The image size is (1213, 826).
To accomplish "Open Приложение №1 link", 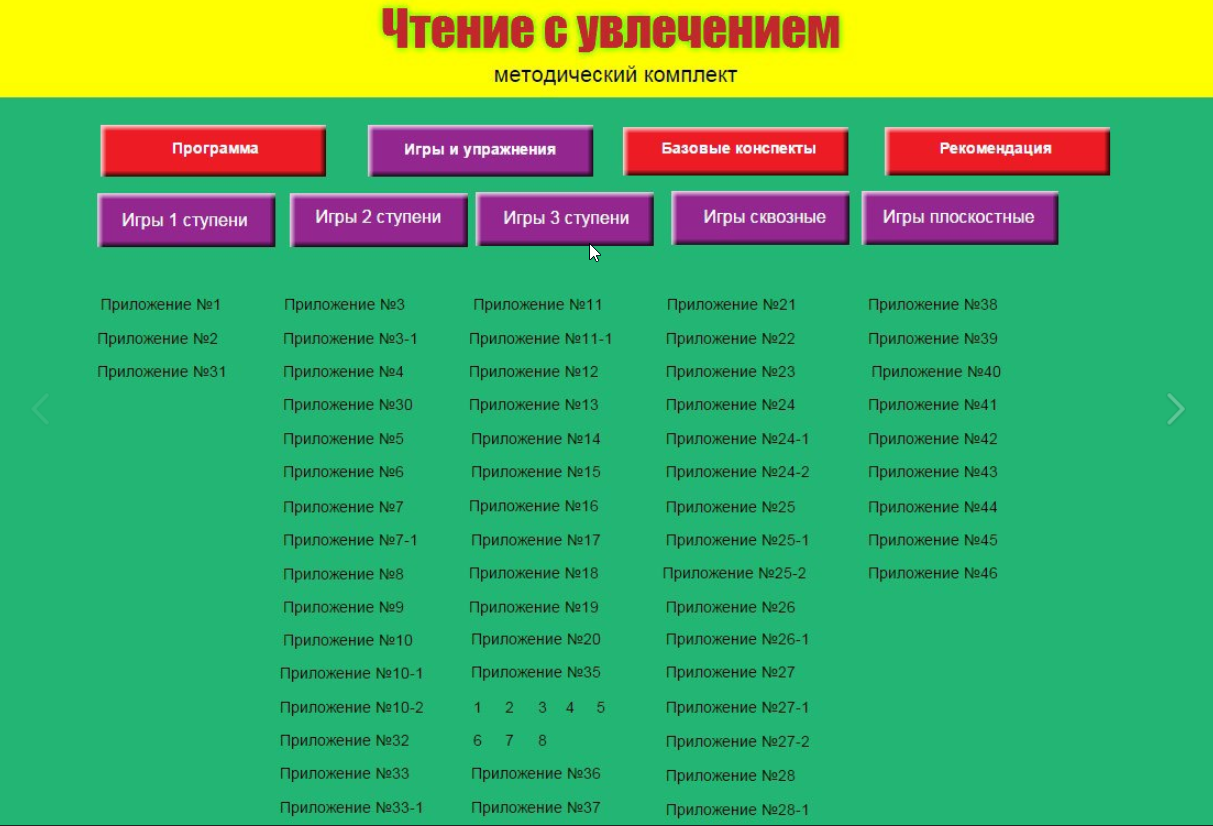I will coord(160,305).
